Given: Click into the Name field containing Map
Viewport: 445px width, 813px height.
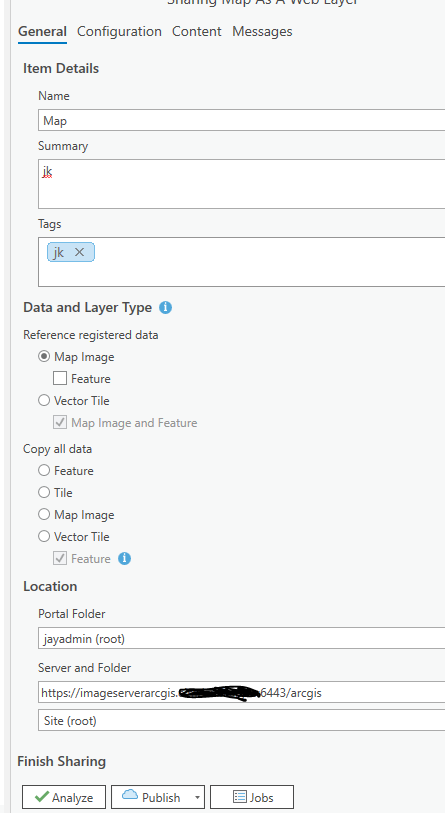Looking at the screenshot, I should click(241, 120).
